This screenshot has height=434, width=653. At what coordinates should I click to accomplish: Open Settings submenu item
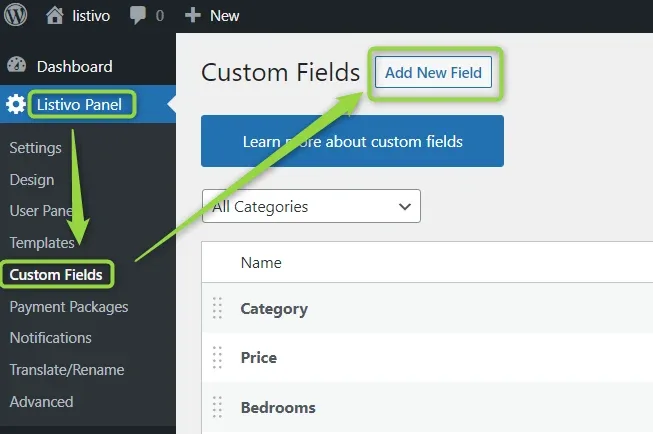point(35,148)
